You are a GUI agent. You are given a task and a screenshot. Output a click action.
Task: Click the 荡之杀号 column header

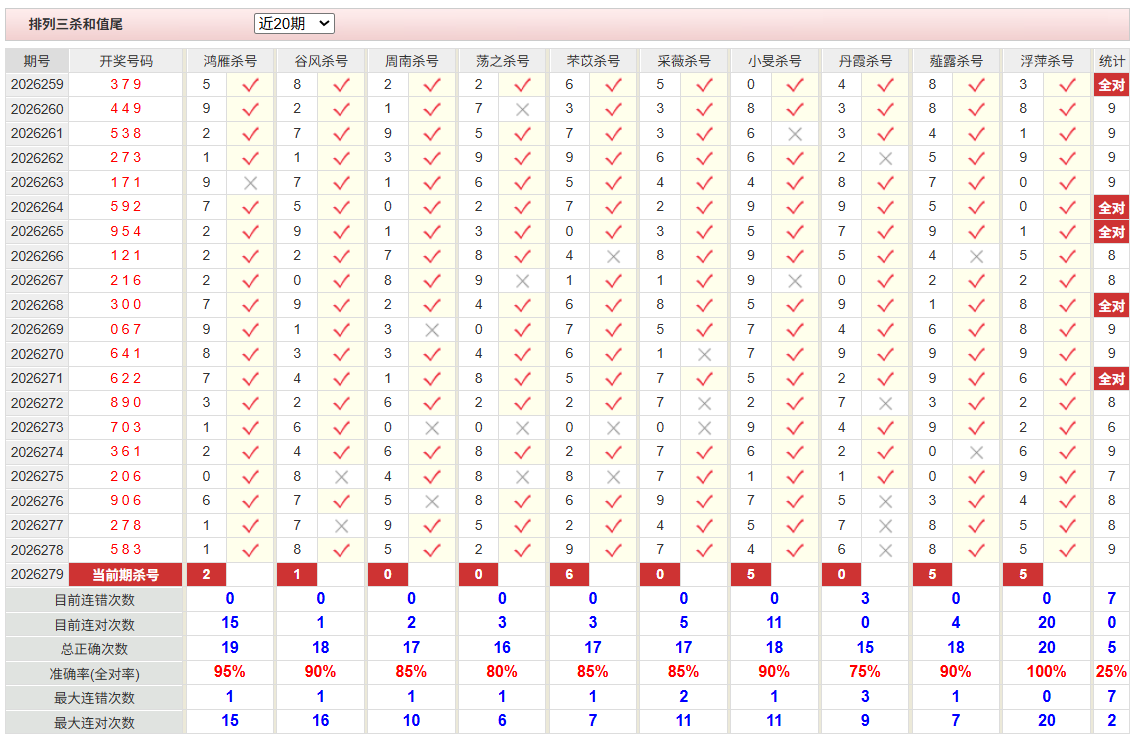[502, 61]
